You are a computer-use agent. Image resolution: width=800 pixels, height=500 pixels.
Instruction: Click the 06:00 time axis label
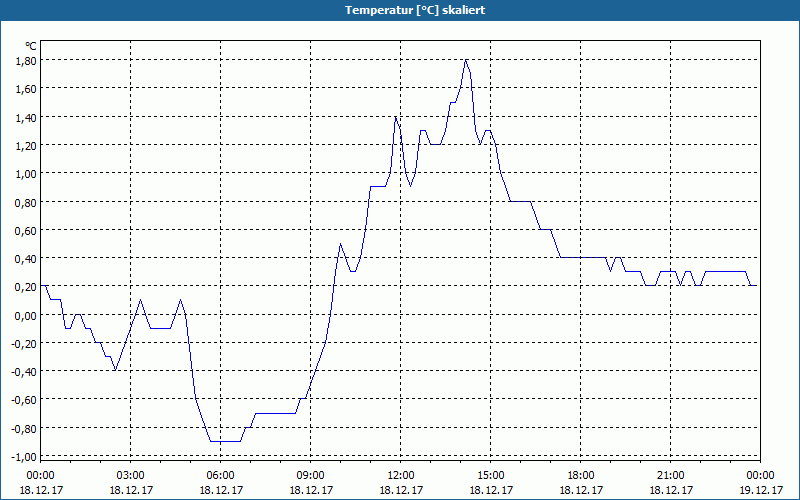pyautogui.click(x=220, y=476)
